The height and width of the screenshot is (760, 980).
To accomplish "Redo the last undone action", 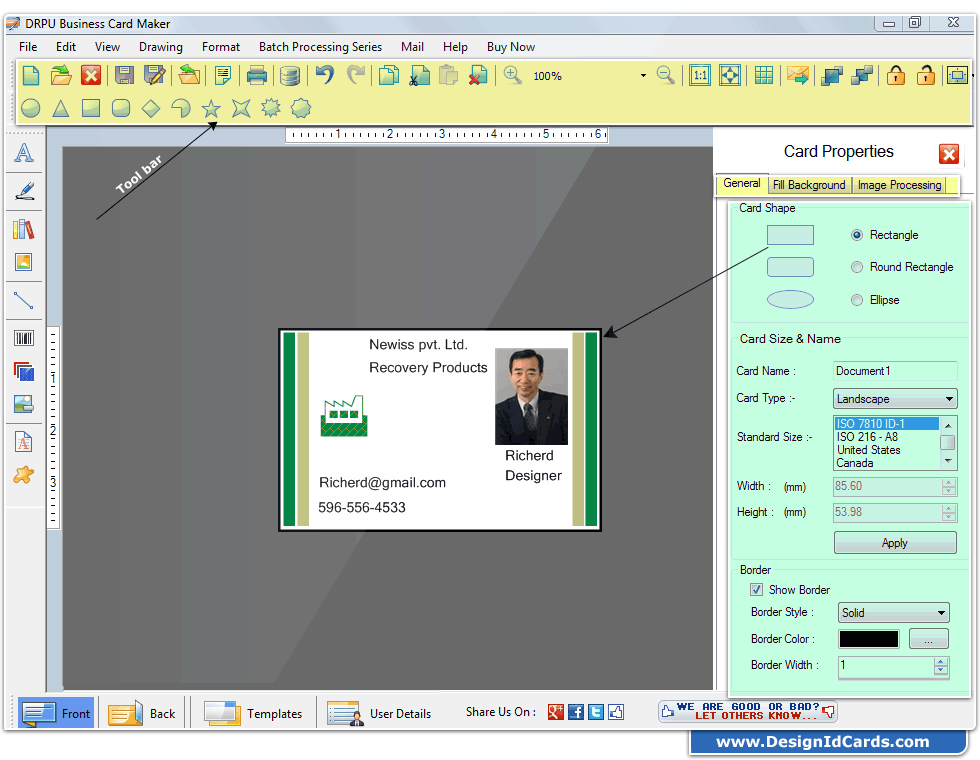I will (x=356, y=76).
